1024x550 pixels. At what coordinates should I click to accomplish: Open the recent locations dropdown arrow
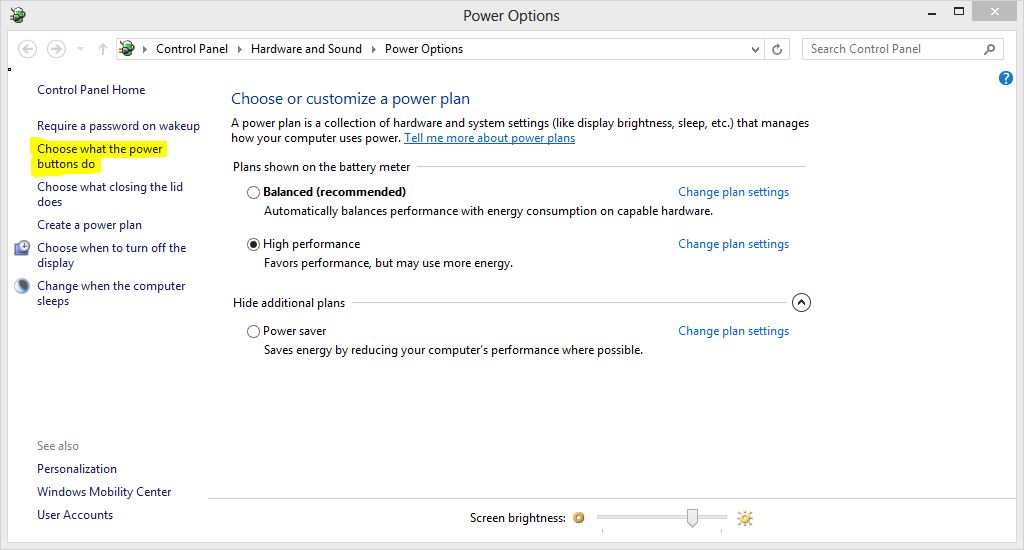pos(80,49)
